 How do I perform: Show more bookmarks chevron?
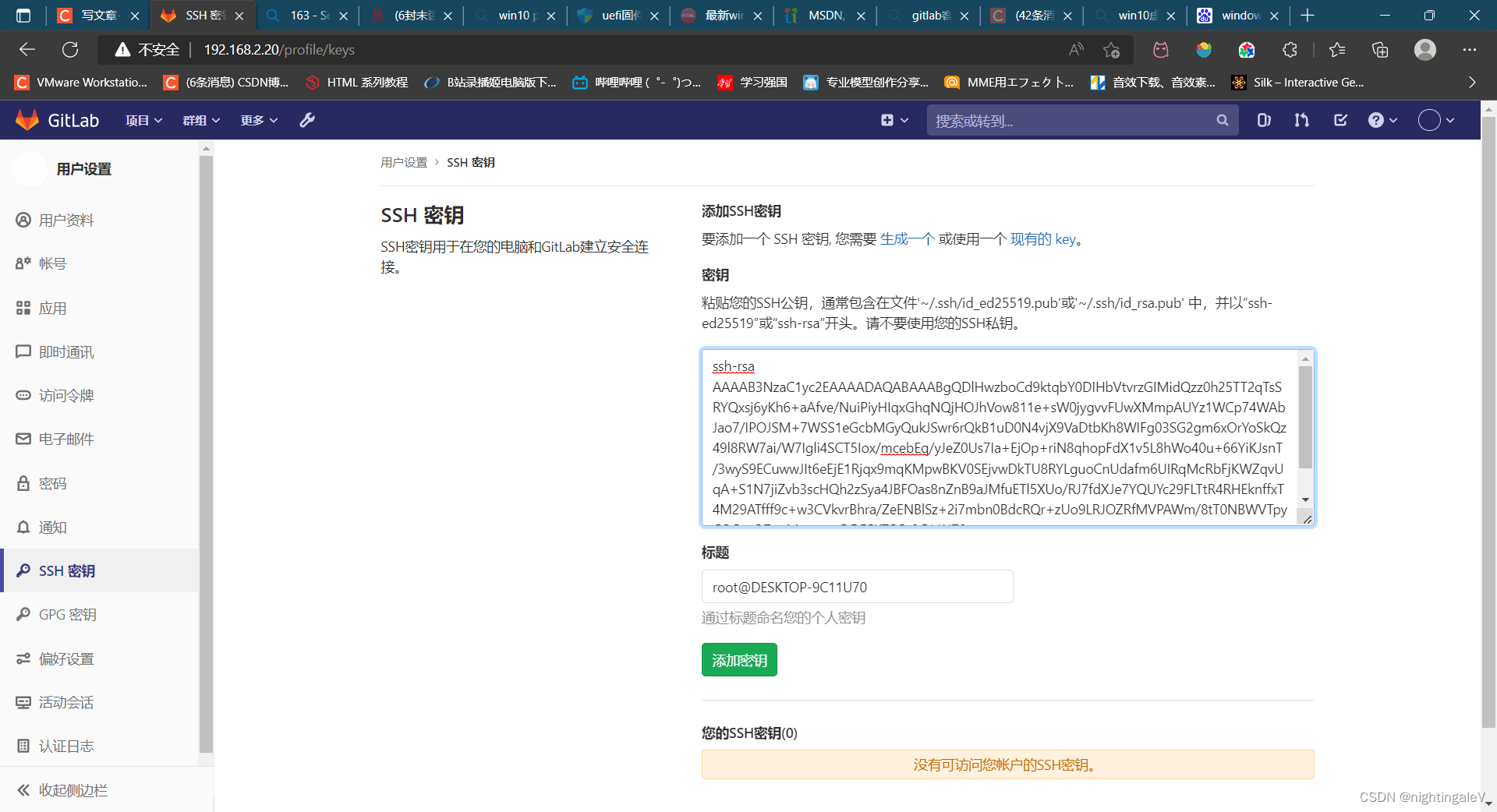(x=1472, y=83)
